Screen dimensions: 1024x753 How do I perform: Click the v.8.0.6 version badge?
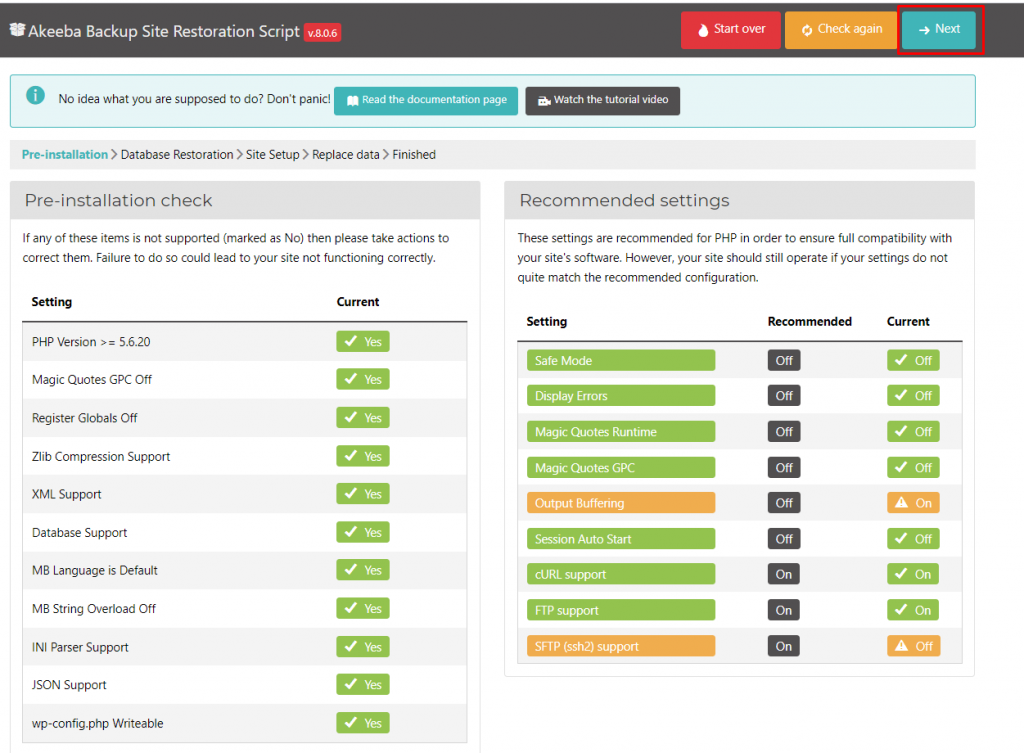323,33
